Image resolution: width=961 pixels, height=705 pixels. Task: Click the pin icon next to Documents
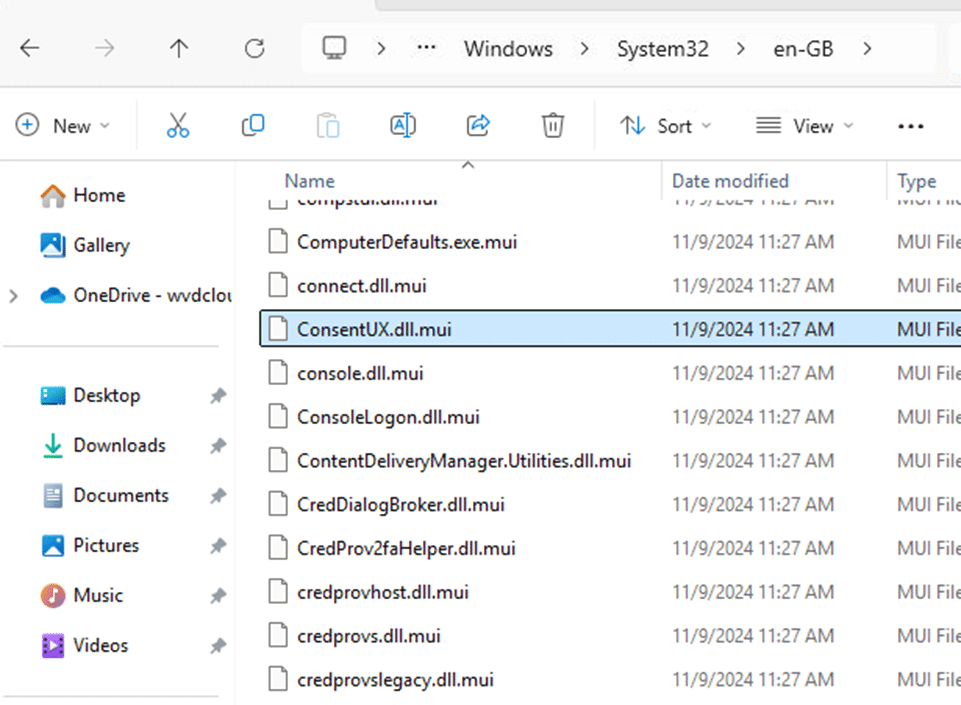pyautogui.click(x=218, y=496)
